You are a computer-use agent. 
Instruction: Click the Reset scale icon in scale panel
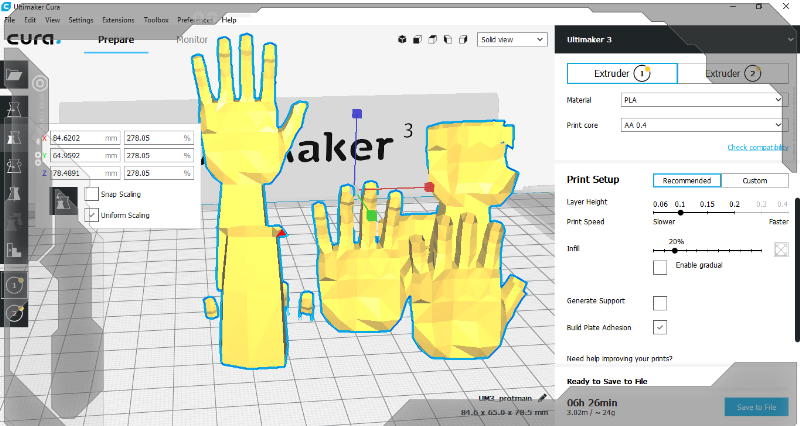(63, 201)
